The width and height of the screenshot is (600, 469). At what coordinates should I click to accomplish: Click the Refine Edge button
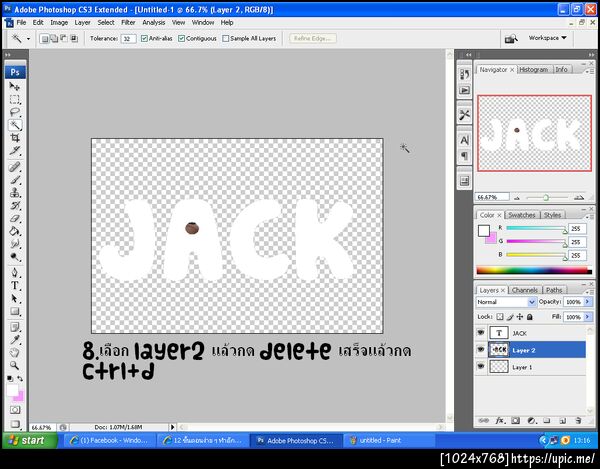point(313,39)
